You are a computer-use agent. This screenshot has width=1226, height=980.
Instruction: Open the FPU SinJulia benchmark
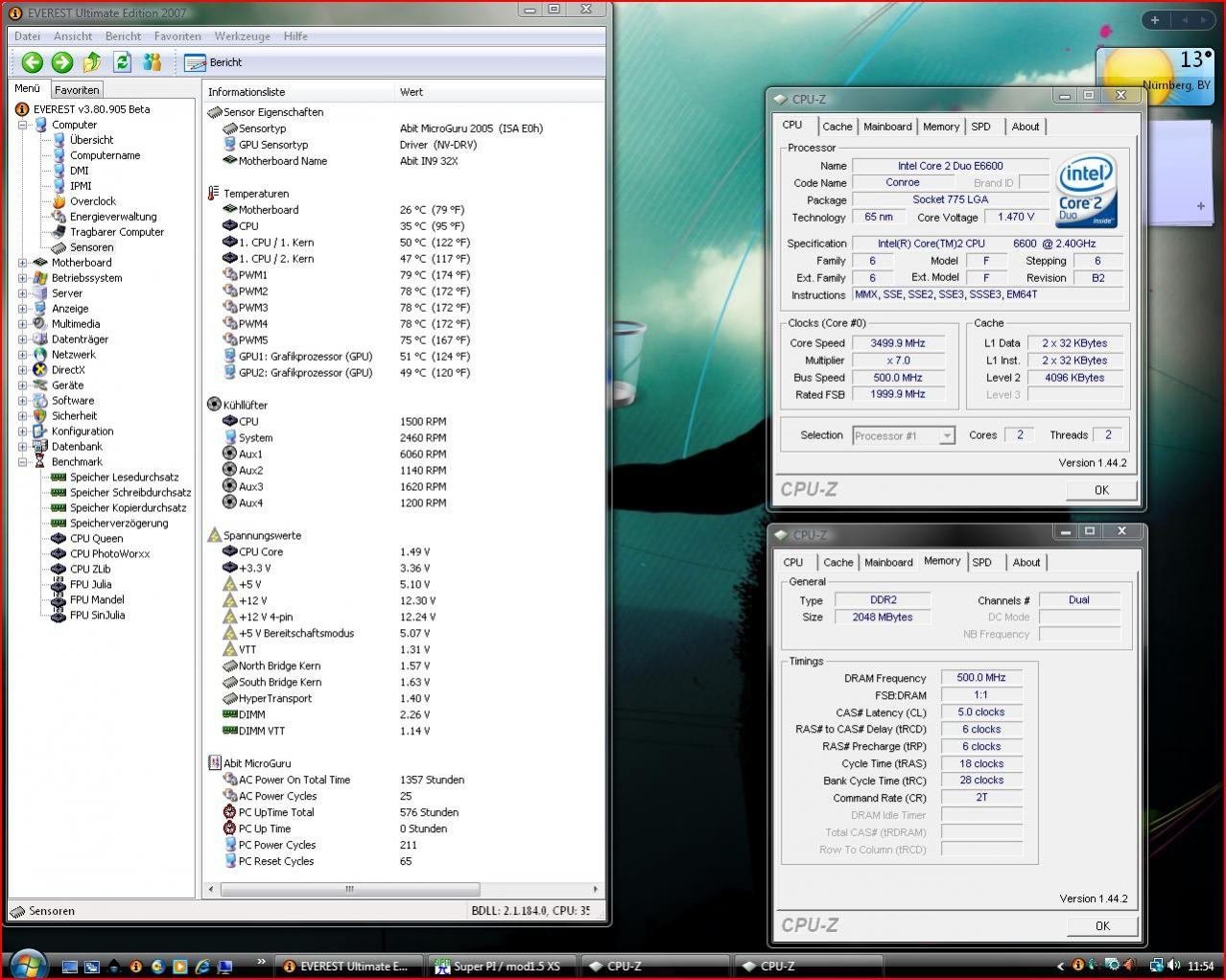97,616
